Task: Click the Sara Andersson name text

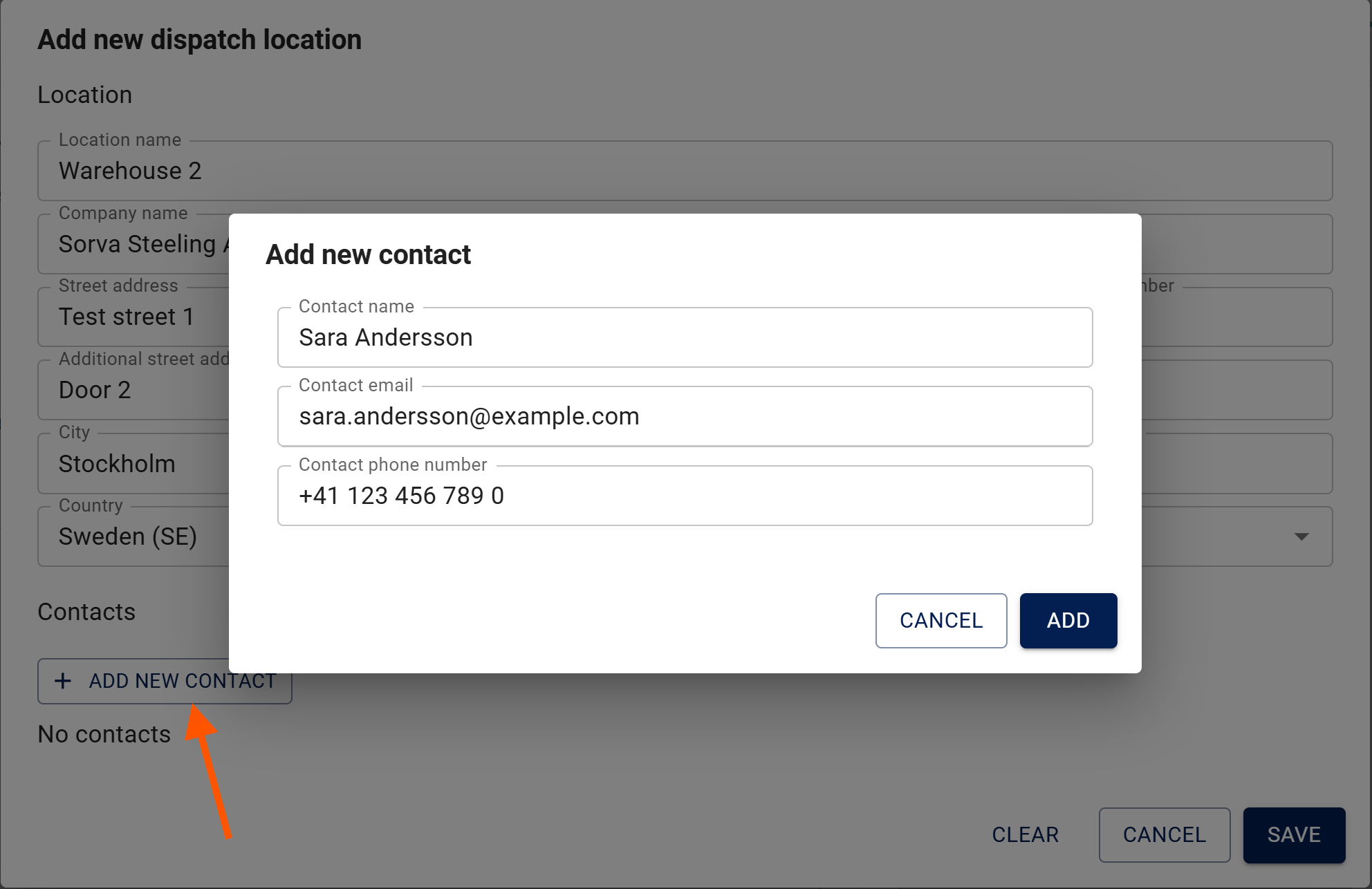Action: 386,337
